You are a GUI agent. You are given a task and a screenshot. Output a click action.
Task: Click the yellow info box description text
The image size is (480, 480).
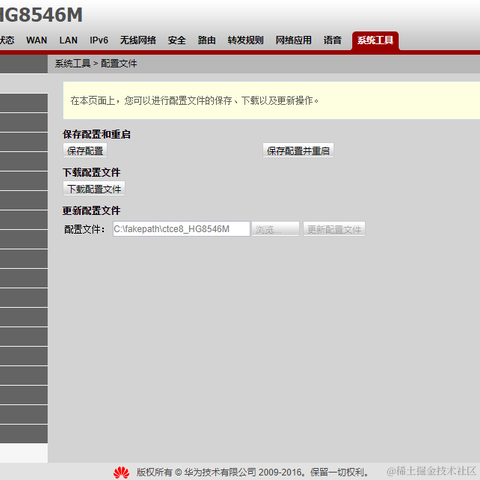195,100
